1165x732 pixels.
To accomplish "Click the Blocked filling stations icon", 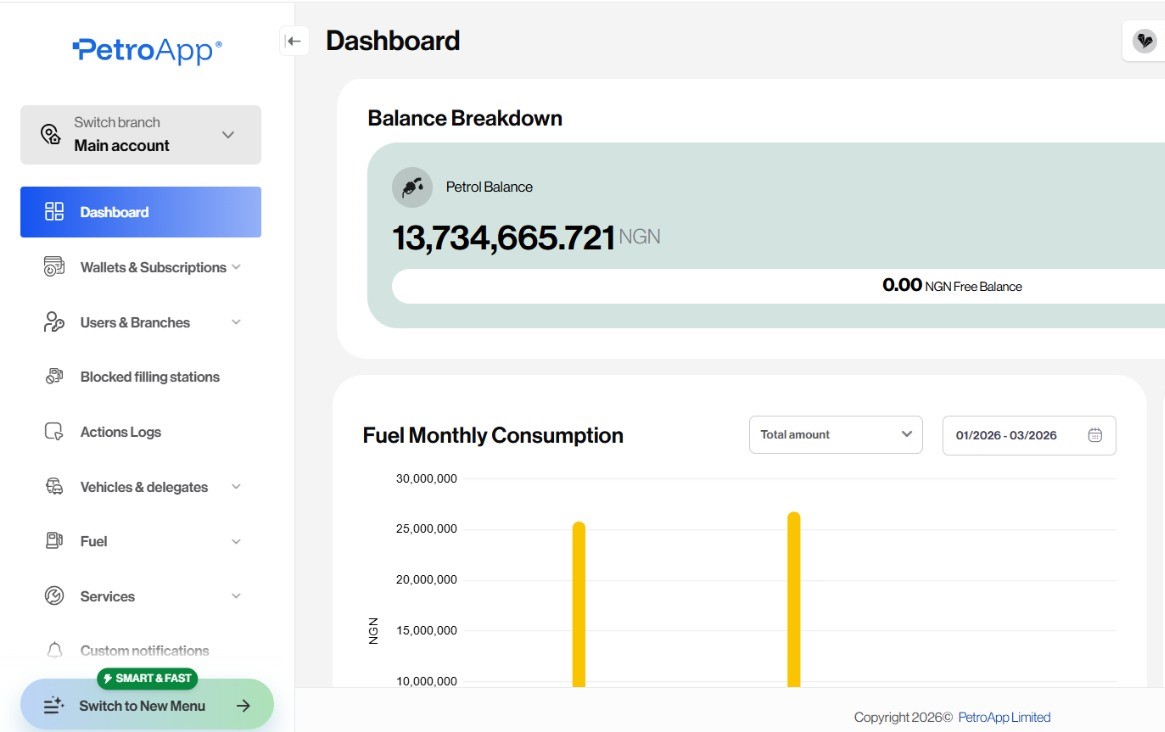I will coord(54,377).
